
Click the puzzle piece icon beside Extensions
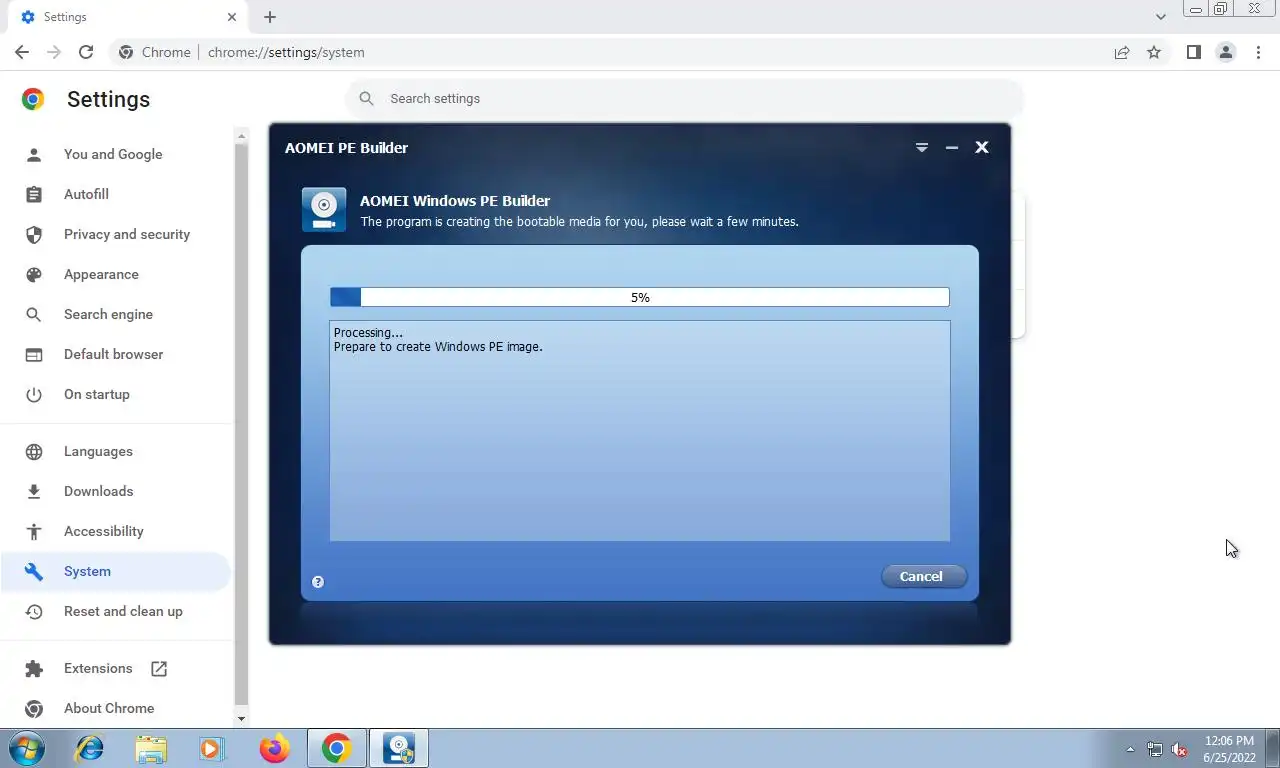[34, 668]
